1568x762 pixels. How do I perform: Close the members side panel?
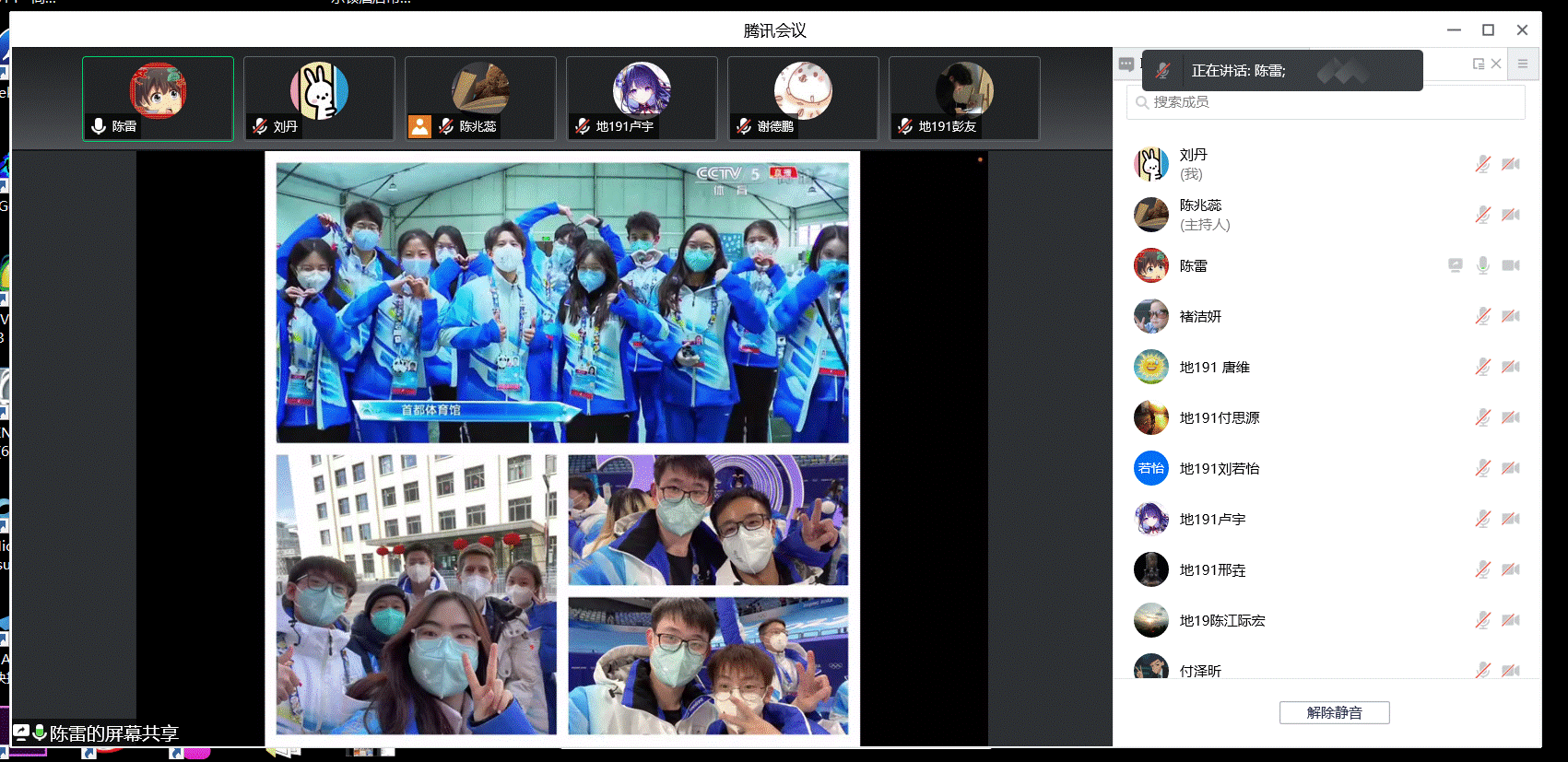tap(1496, 64)
